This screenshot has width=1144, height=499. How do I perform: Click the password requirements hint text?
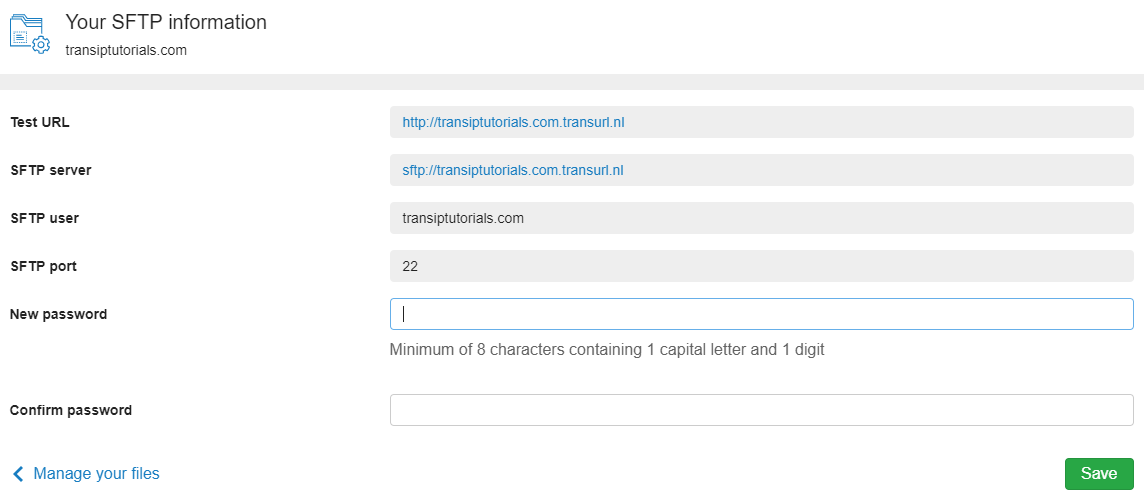click(607, 349)
